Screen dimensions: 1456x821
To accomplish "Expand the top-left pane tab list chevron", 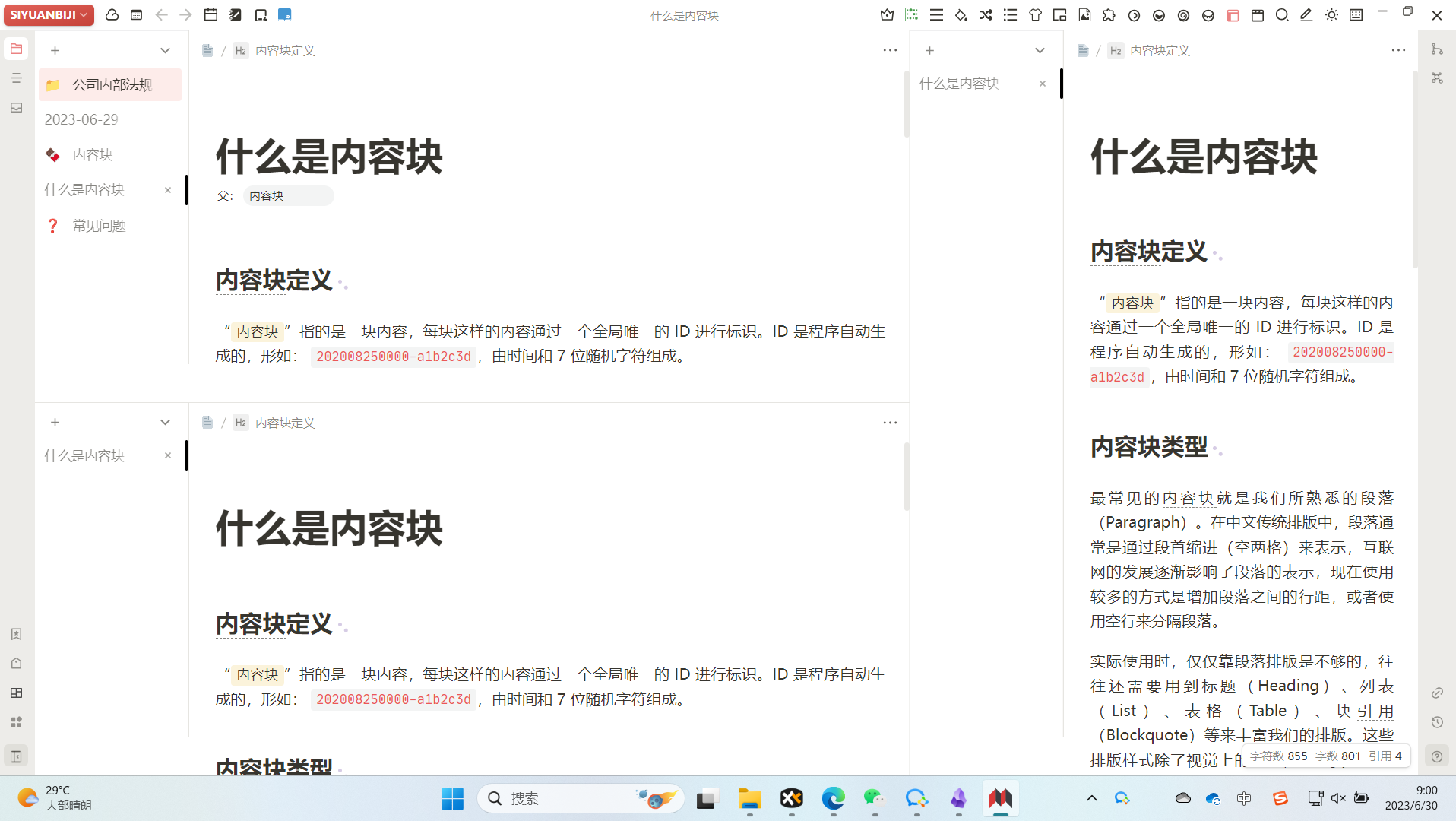I will [165, 50].
